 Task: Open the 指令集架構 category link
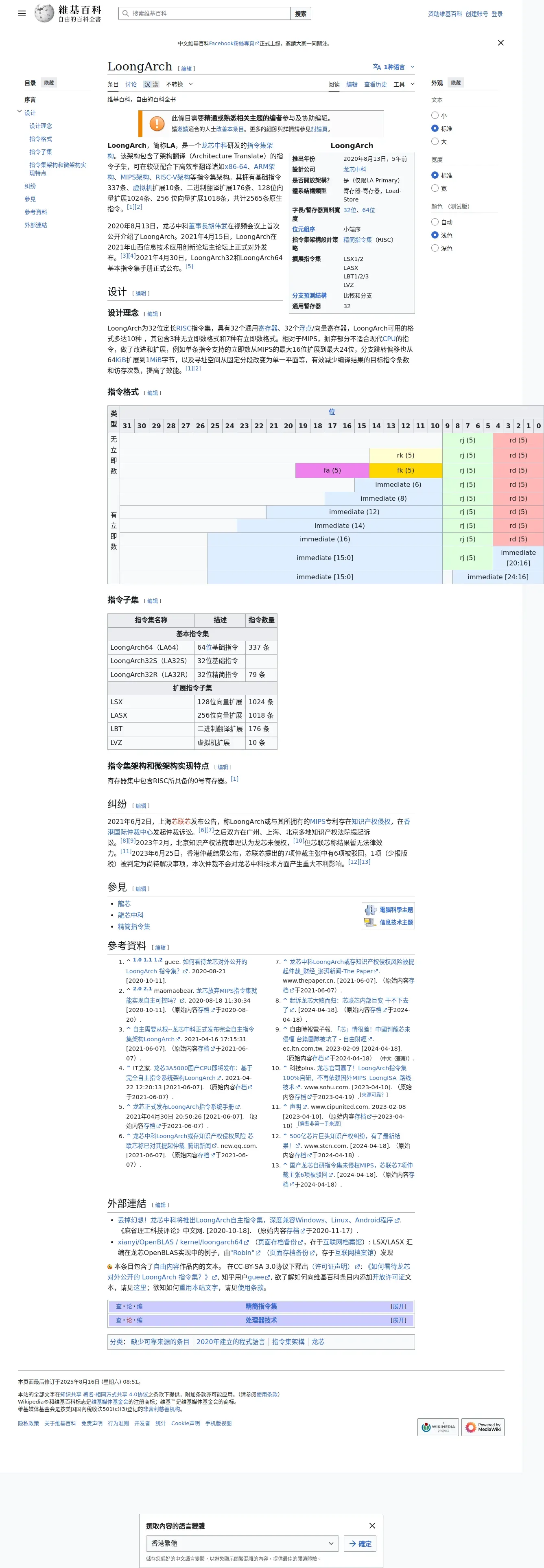288,1342
